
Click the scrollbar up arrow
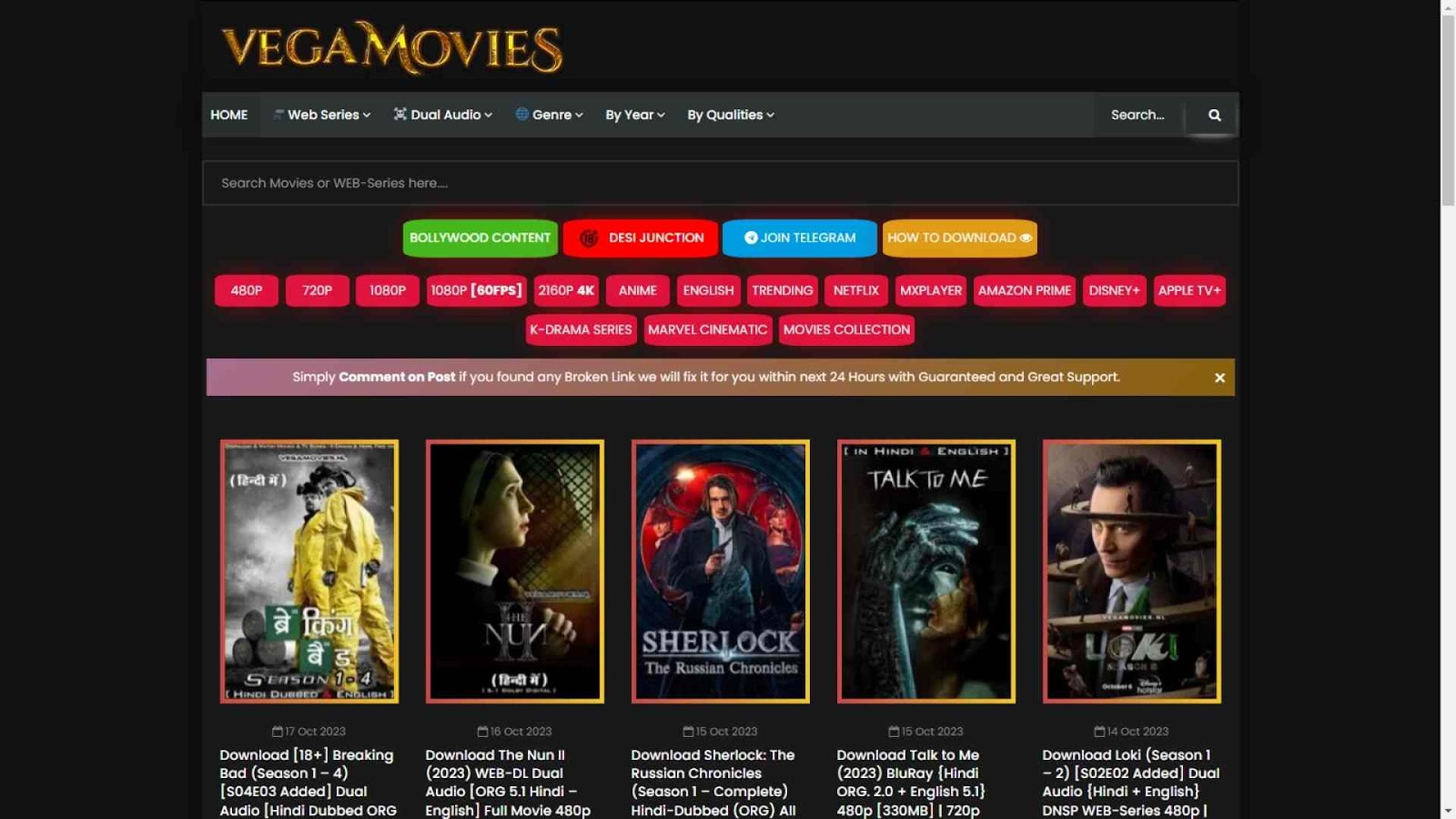(x=1448, y=7)
